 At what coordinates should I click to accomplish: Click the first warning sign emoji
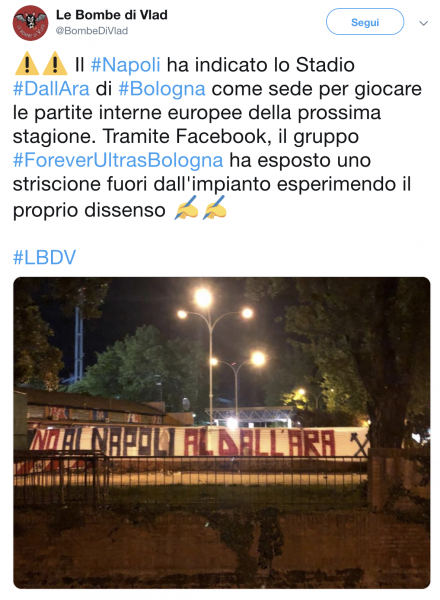tap(27, 64)
